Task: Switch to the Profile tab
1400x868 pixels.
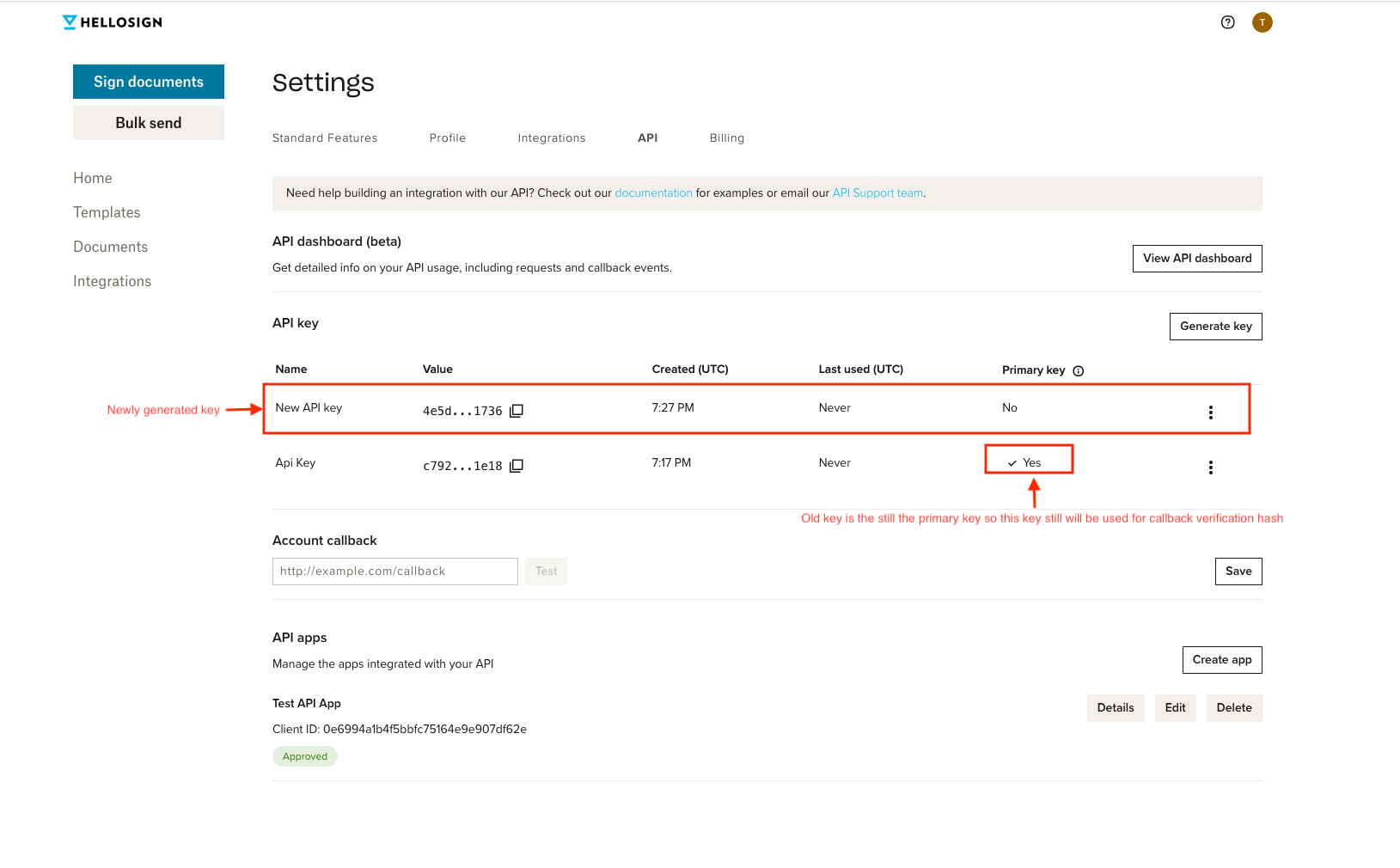Action: (x=447, y=138)
